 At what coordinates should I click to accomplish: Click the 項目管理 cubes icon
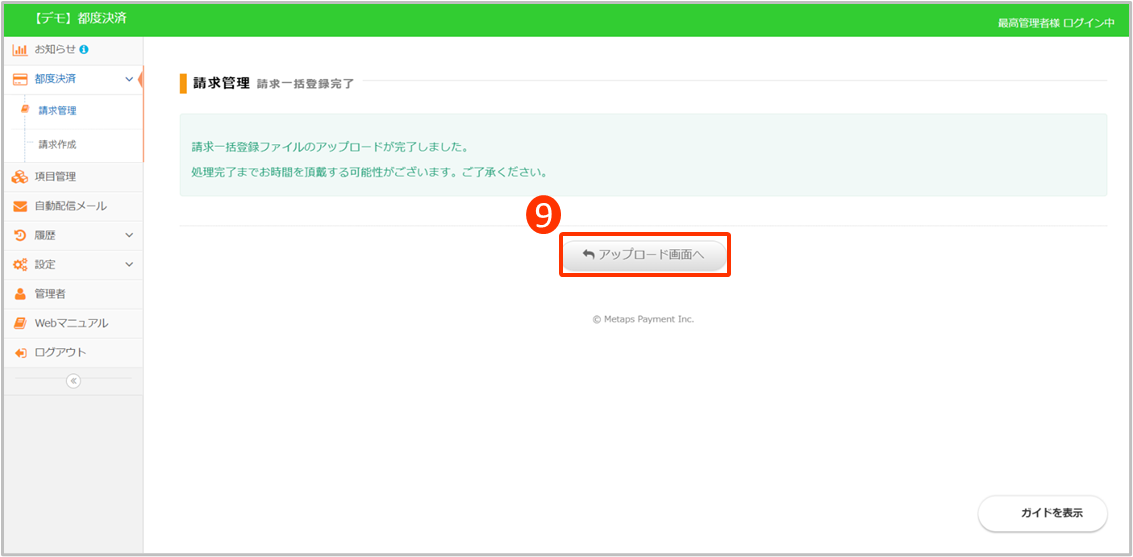click(x=20, y=177)
